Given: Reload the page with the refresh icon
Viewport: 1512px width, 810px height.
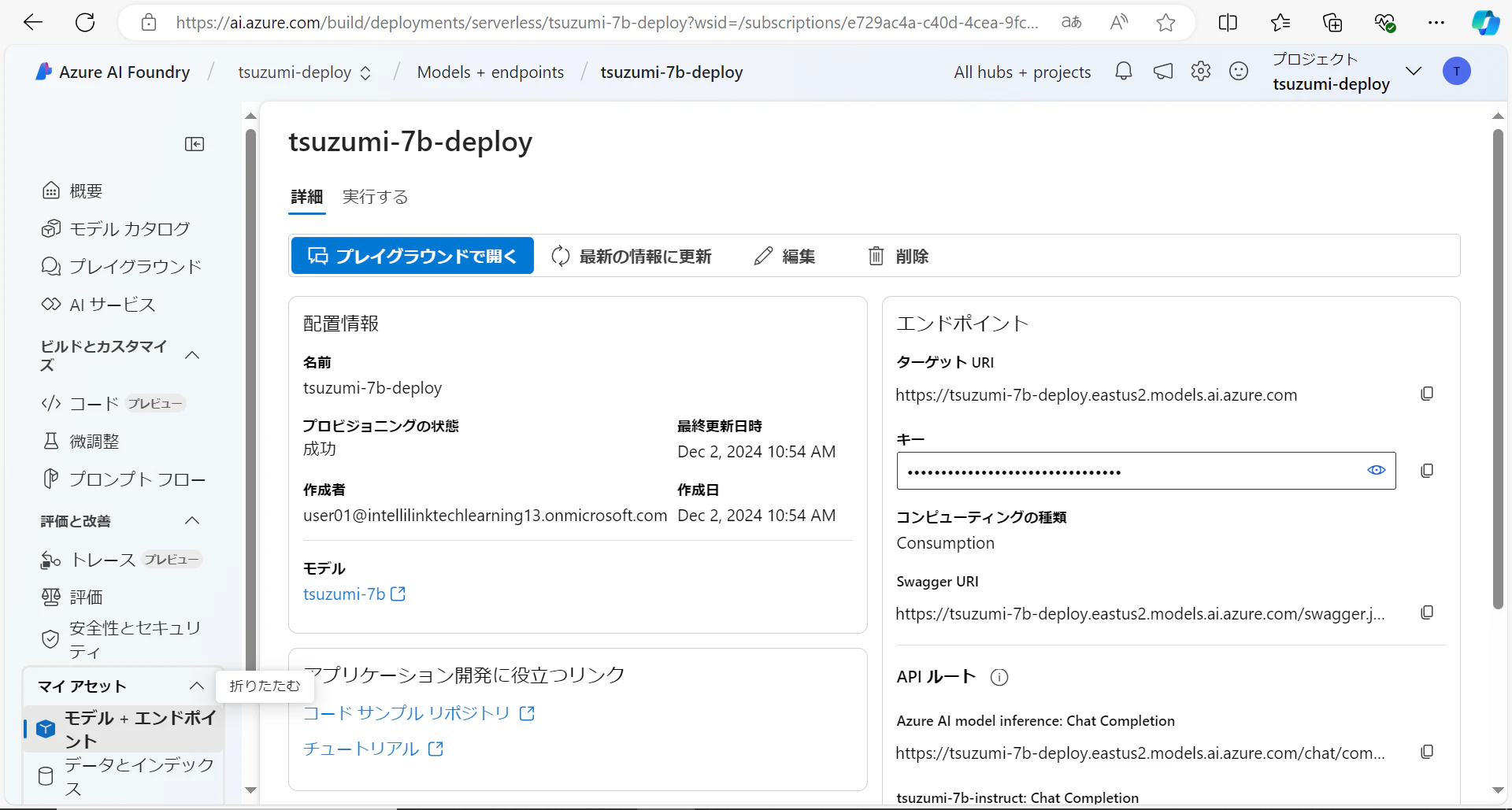Looking at the screenshot, I should coord(85,22).
